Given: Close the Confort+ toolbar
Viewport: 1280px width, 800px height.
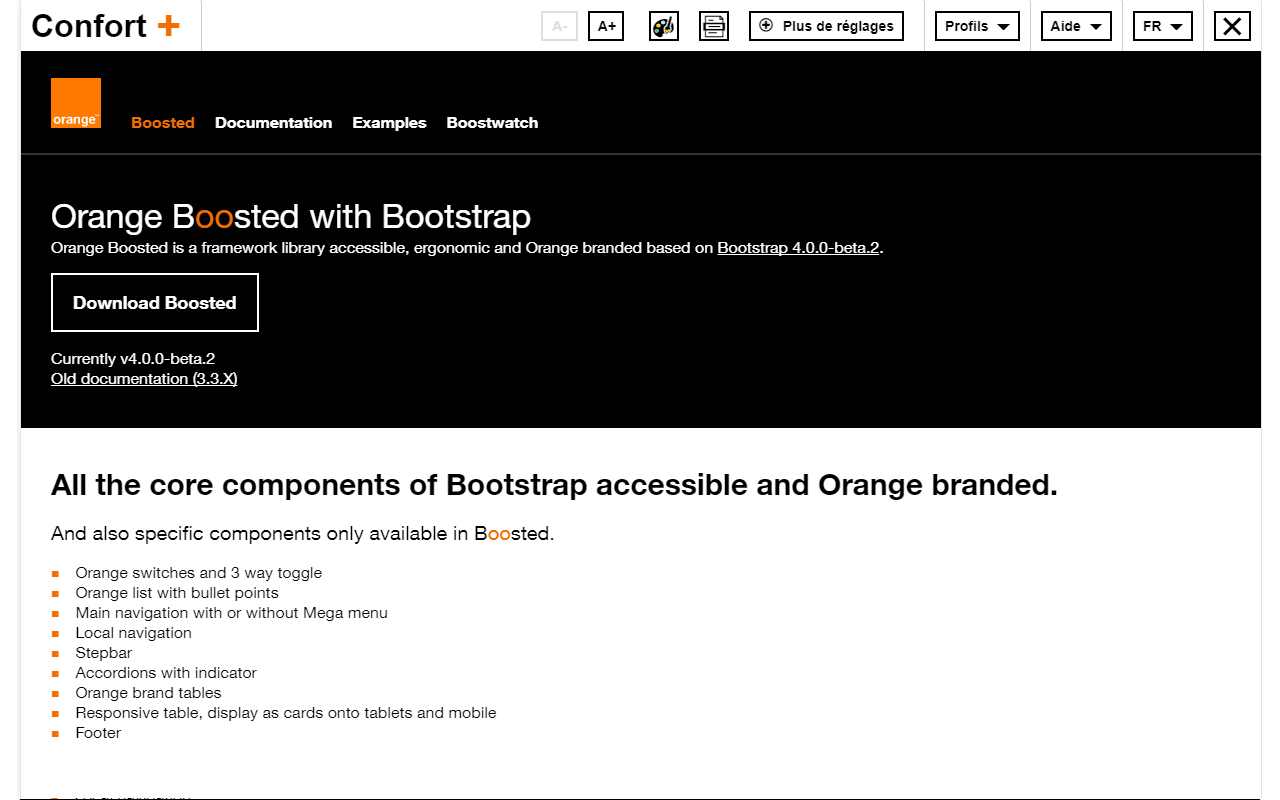Looking at the screenshot, I should (x=1232, y=26).
